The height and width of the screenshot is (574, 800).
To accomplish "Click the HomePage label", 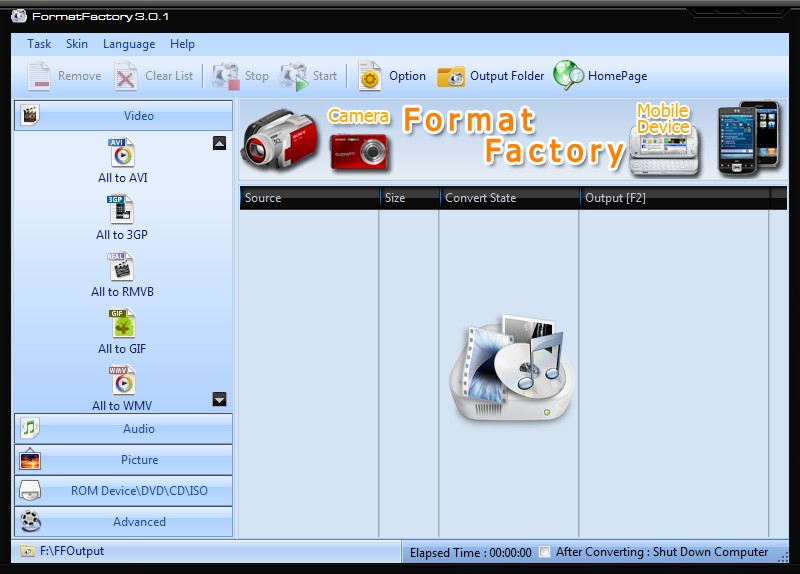I will tap(617, 76).
